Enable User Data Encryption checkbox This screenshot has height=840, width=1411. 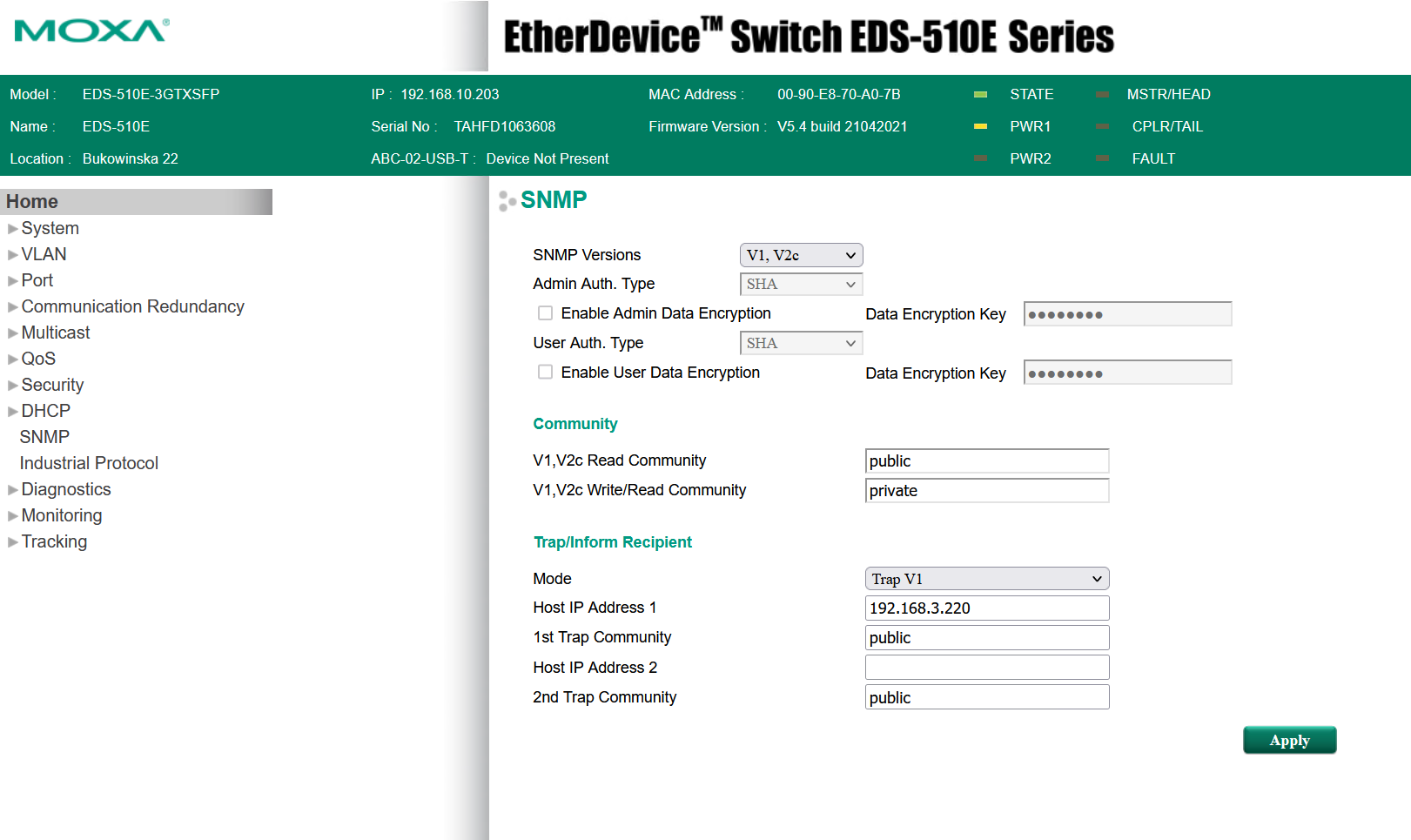pyautogui.click(x=545, y=373)
